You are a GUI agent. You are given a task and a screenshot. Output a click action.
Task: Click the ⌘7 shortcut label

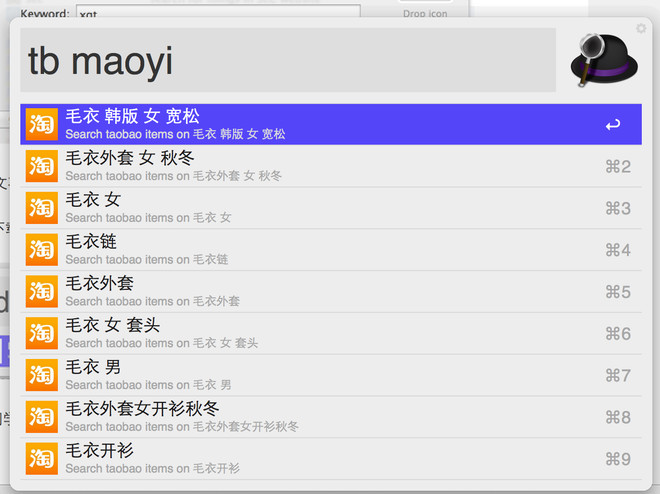pyautogui.click(x=618, y=375)
